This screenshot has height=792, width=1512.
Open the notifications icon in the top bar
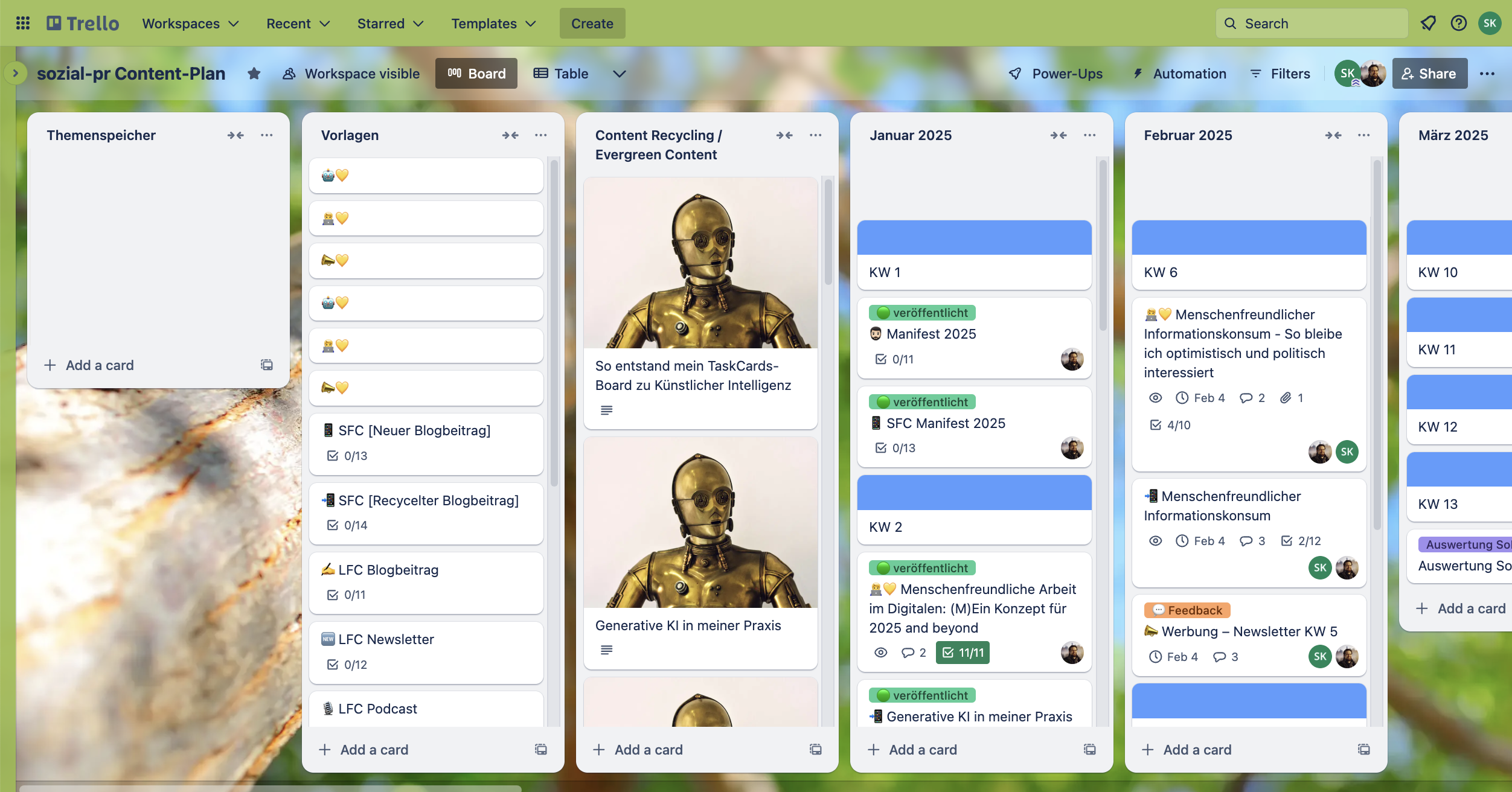tap(1428, 24)
